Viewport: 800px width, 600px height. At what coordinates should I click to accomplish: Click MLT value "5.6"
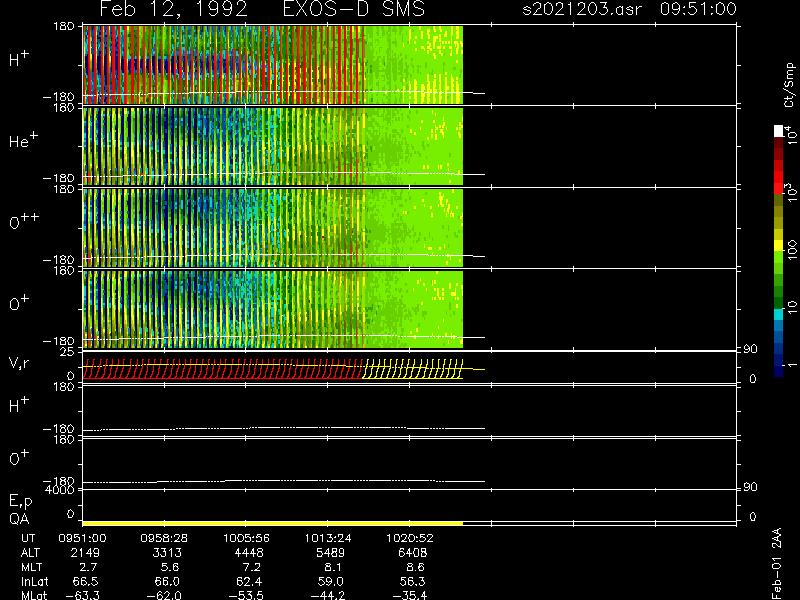169,567
